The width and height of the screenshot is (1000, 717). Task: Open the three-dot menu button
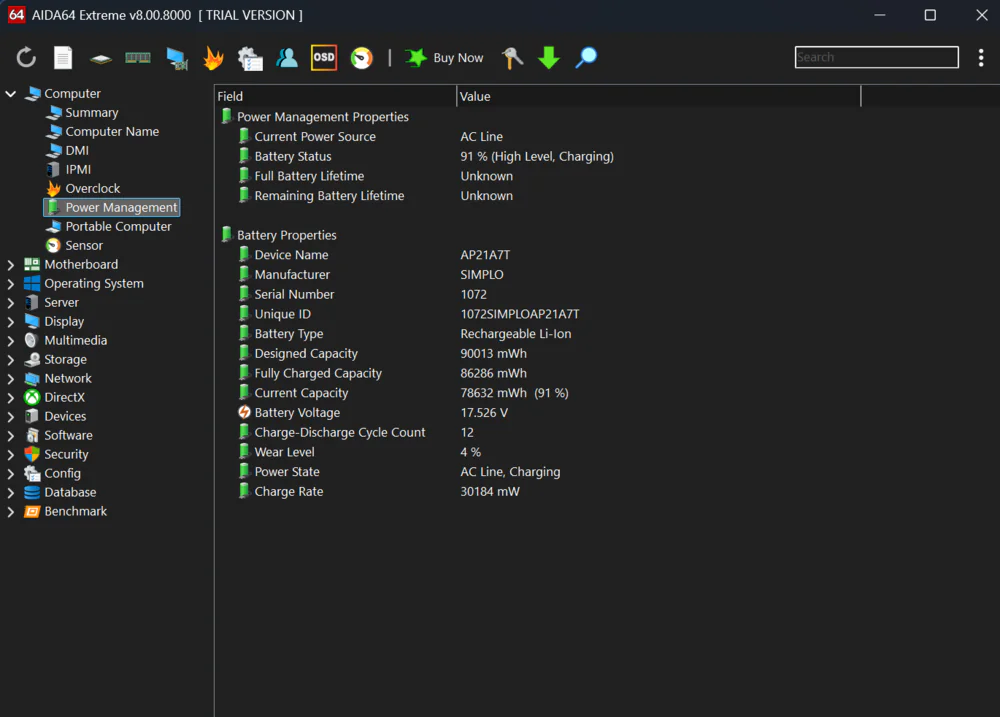[x=981, y=58]
